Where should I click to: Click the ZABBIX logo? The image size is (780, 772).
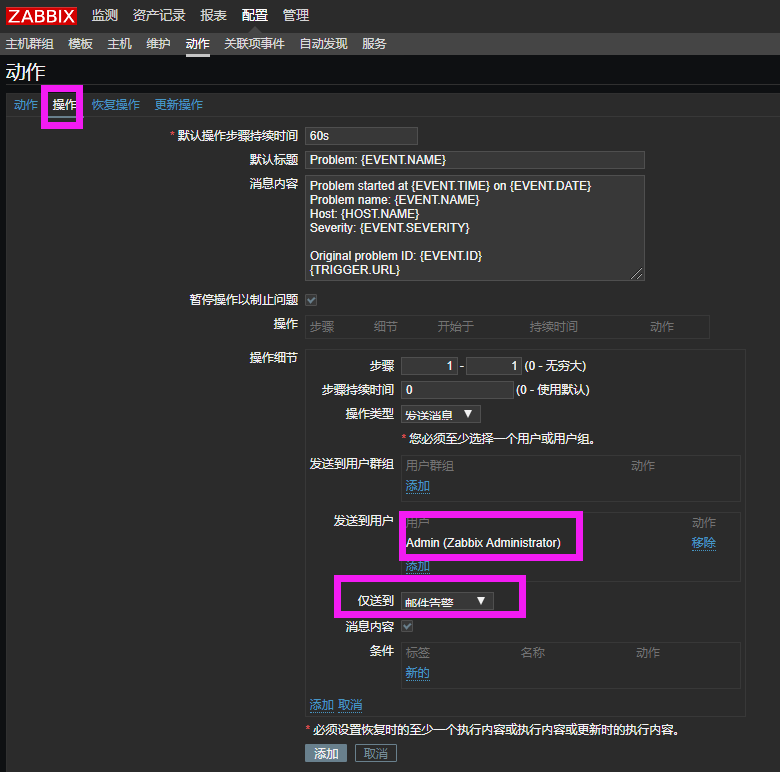coord(41,16)
